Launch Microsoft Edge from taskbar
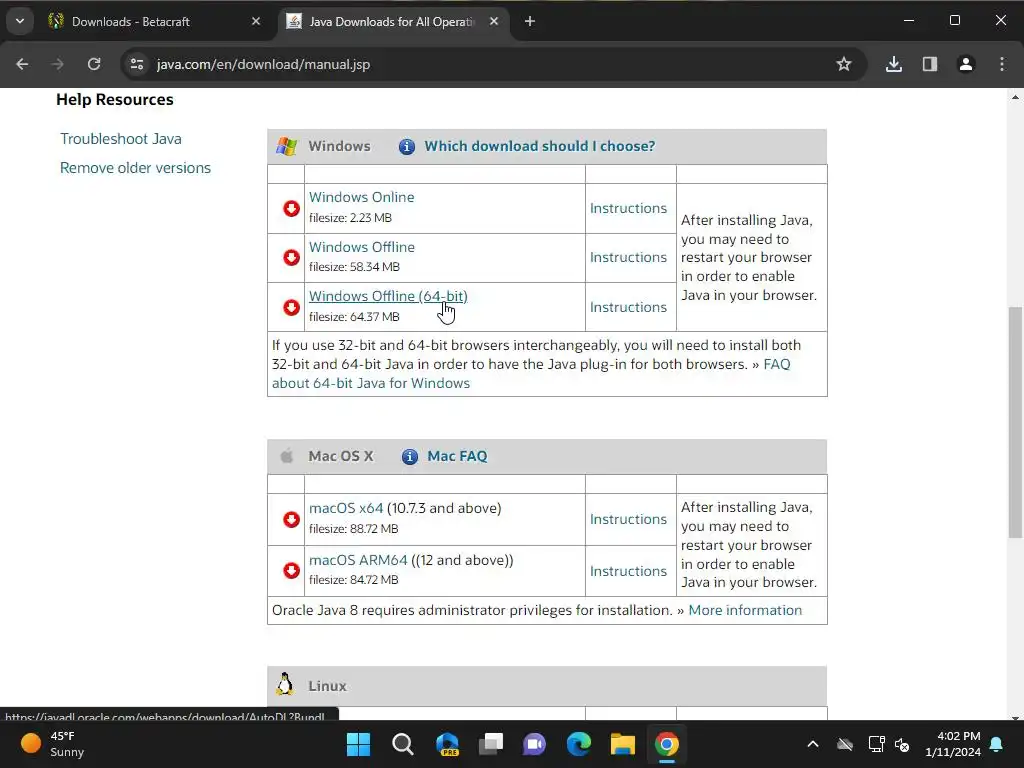1024x768 pixels. tap(579, 744)
